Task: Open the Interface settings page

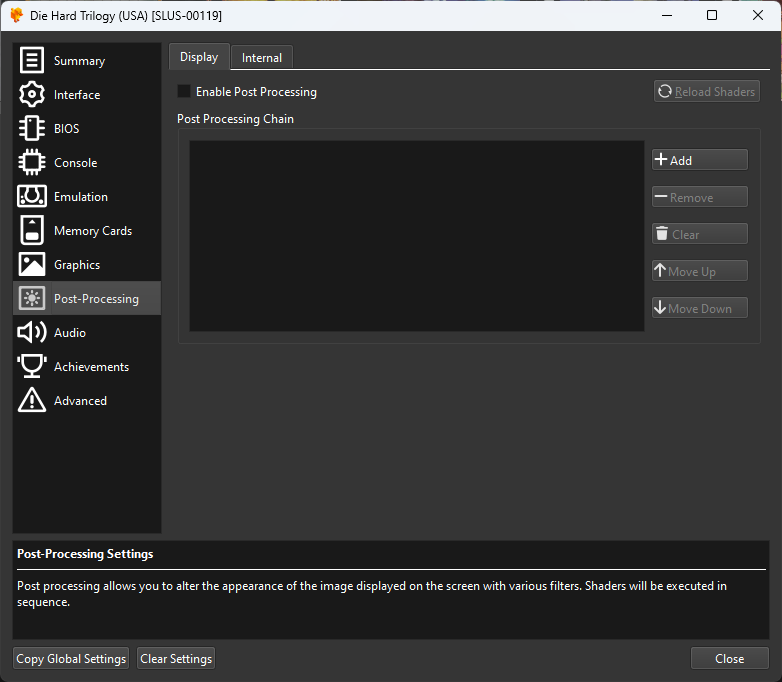Action: [87, 94]
